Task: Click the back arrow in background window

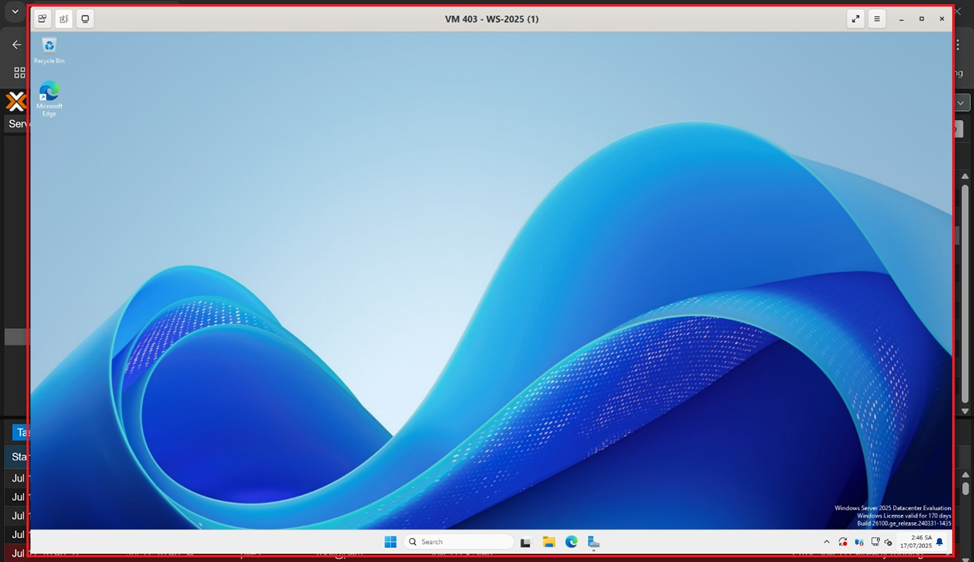Action: (x=16, y=45)
